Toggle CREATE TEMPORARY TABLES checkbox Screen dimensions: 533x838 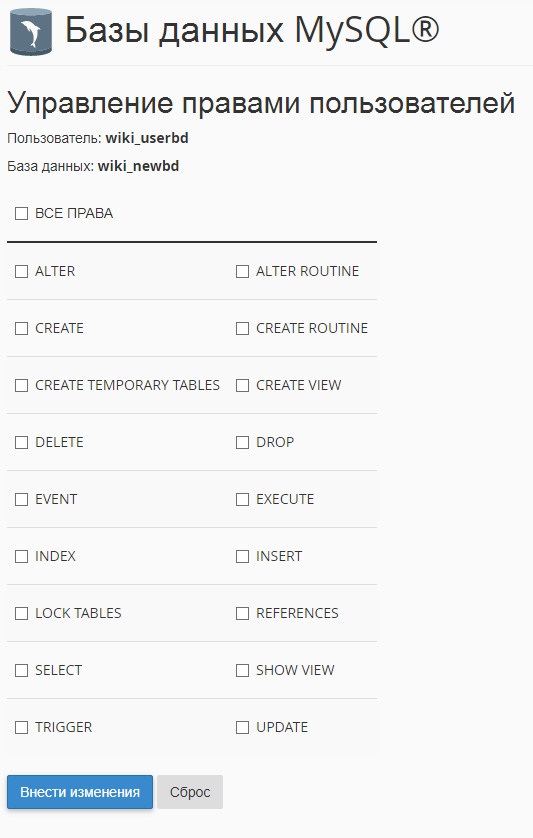pos(21,385)
